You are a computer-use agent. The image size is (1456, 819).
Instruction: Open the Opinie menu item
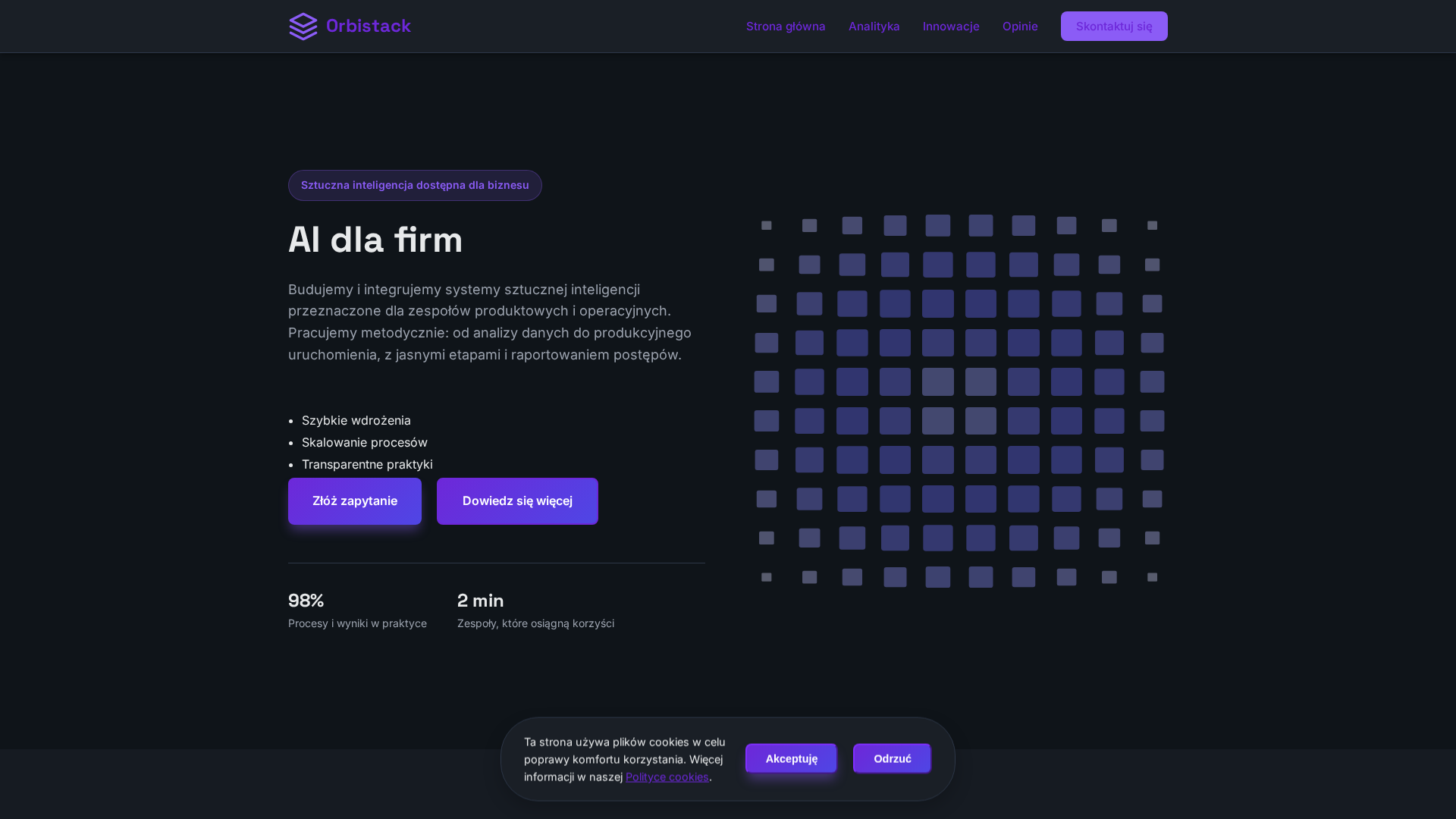(x=1020, y=27)
